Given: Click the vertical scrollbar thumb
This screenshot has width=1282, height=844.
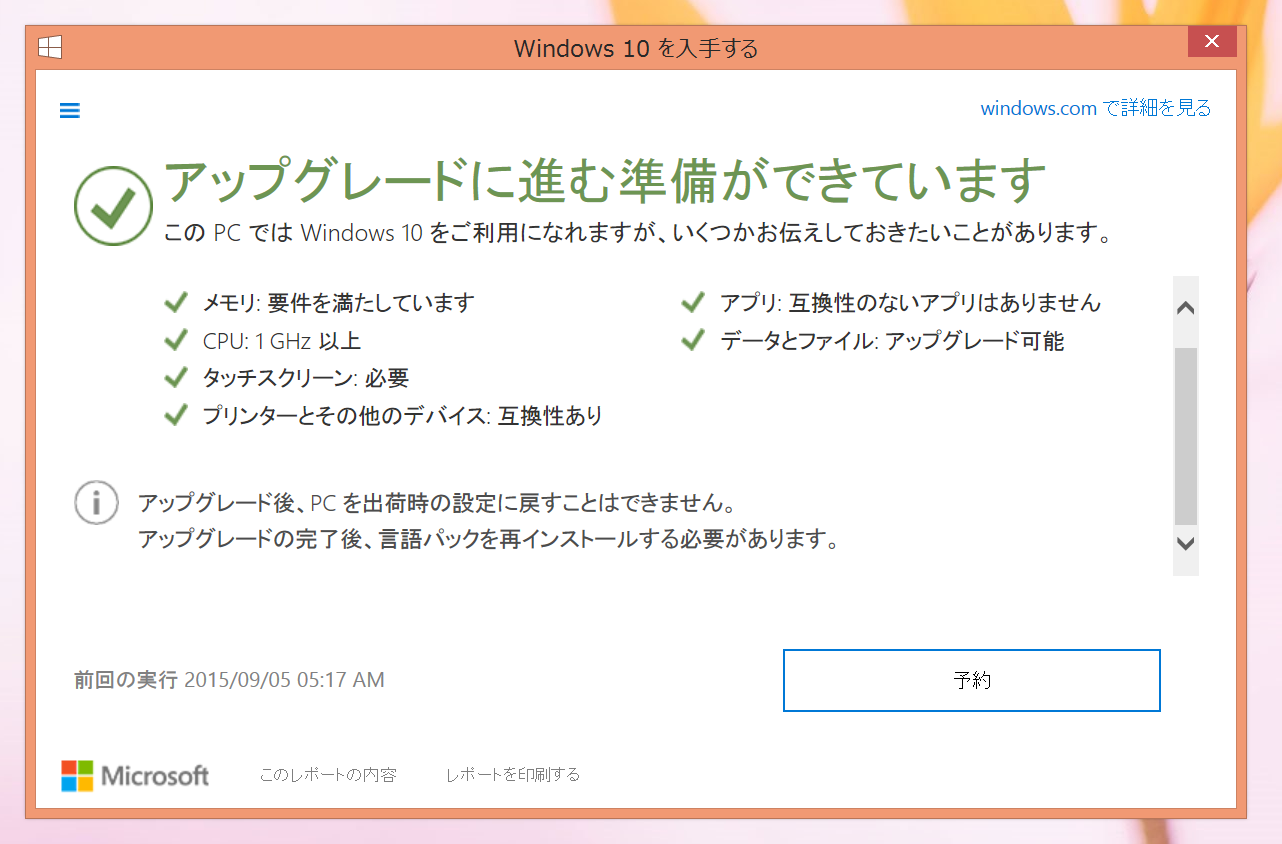Looking at the screenshot, I should pyautogui.click(x=1186, y=436).
